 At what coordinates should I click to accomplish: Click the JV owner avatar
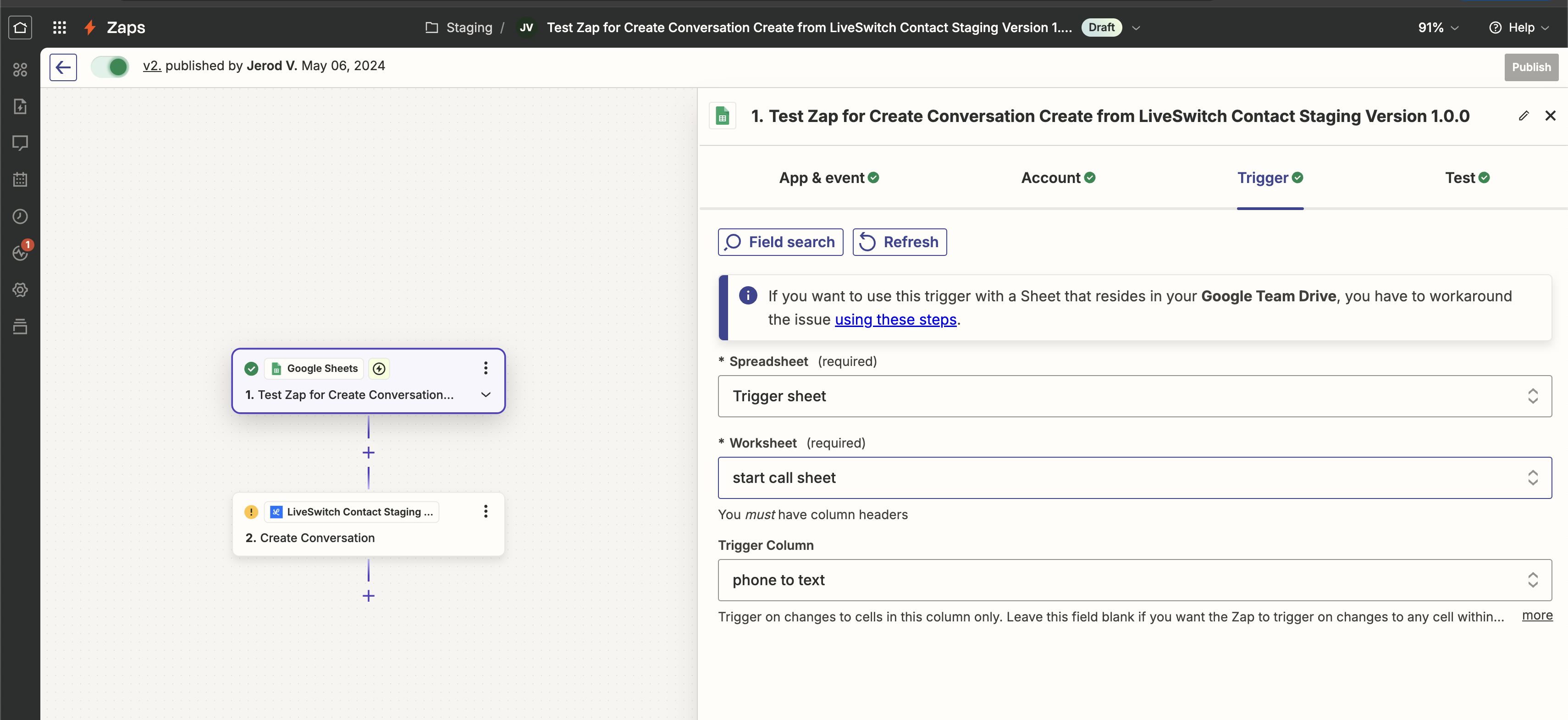526,28
